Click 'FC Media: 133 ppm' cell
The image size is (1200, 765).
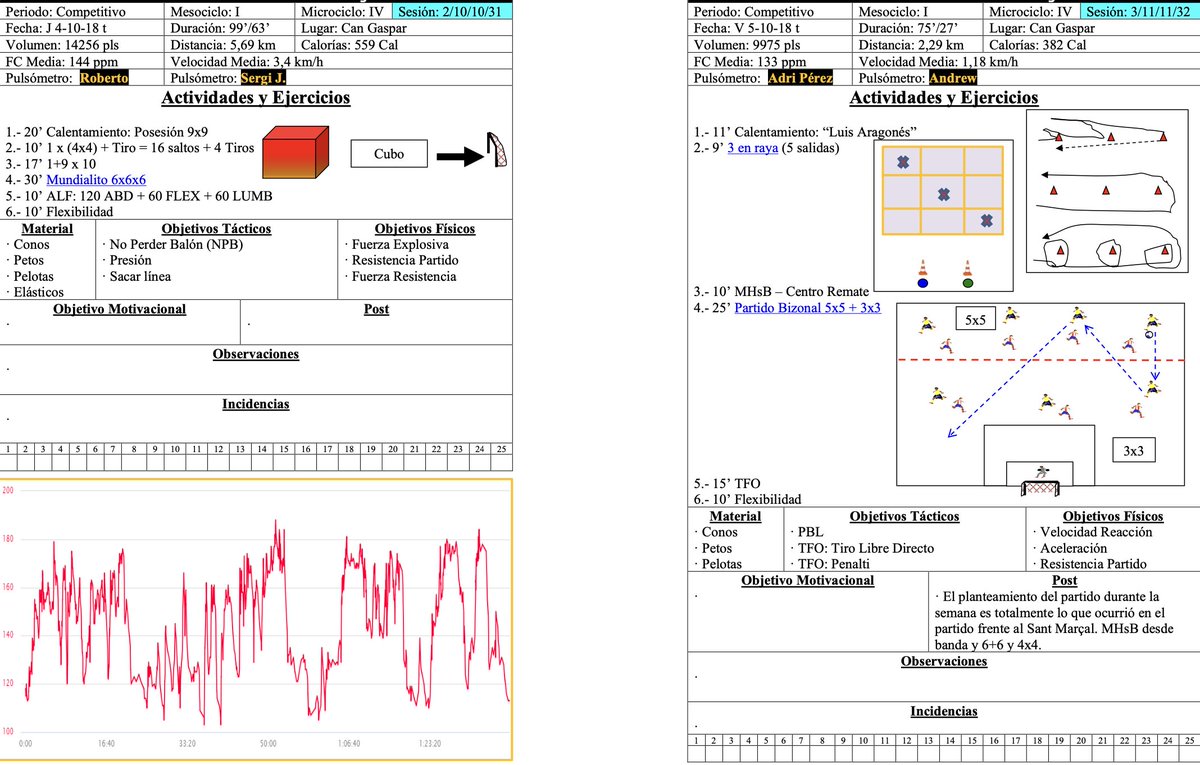[770, 61]
